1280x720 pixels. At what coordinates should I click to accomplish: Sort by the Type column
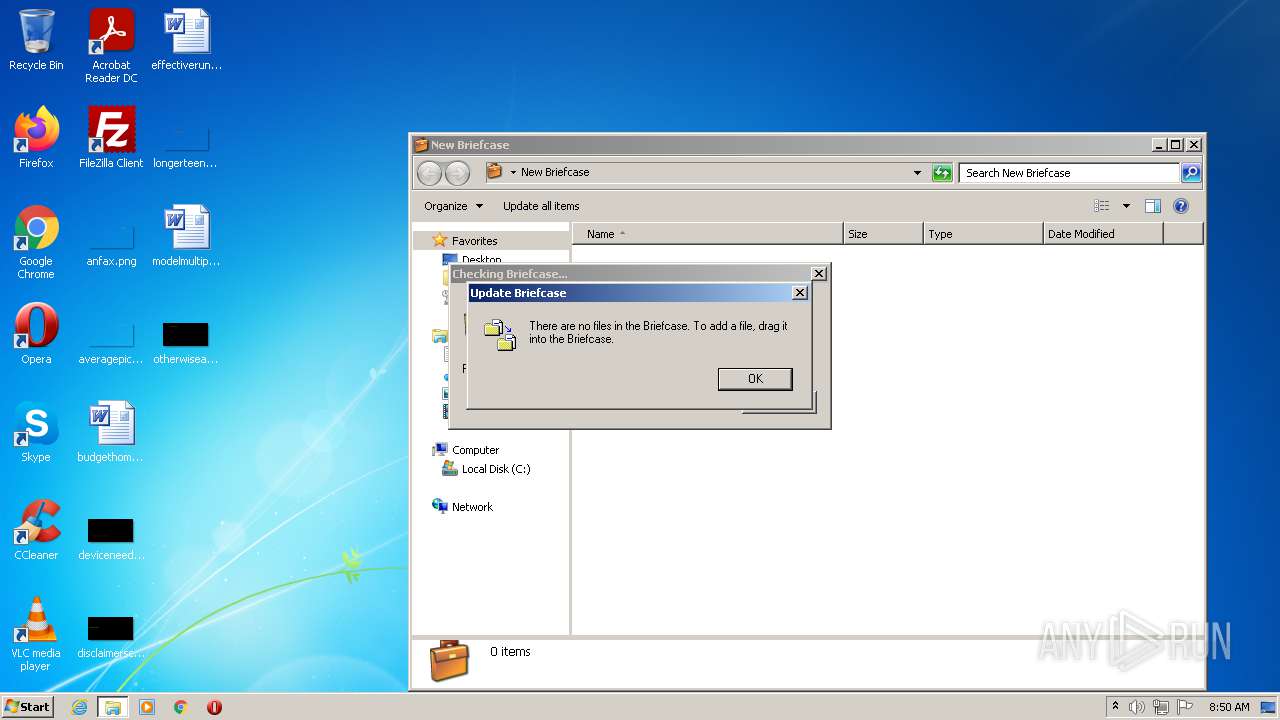point(983,234)
